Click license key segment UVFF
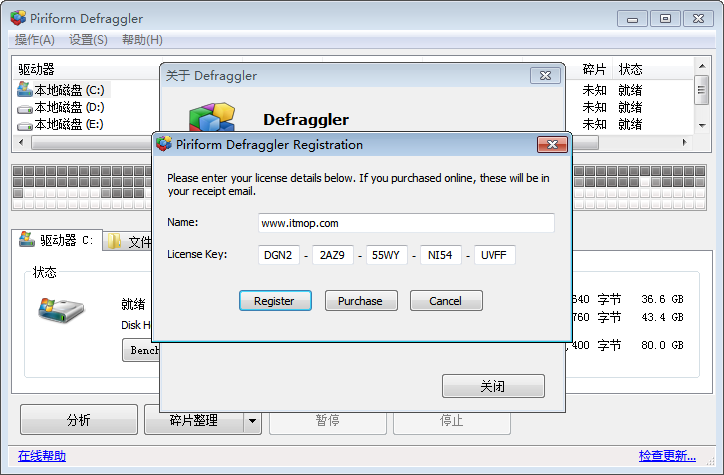 click(x=495, y=255)
